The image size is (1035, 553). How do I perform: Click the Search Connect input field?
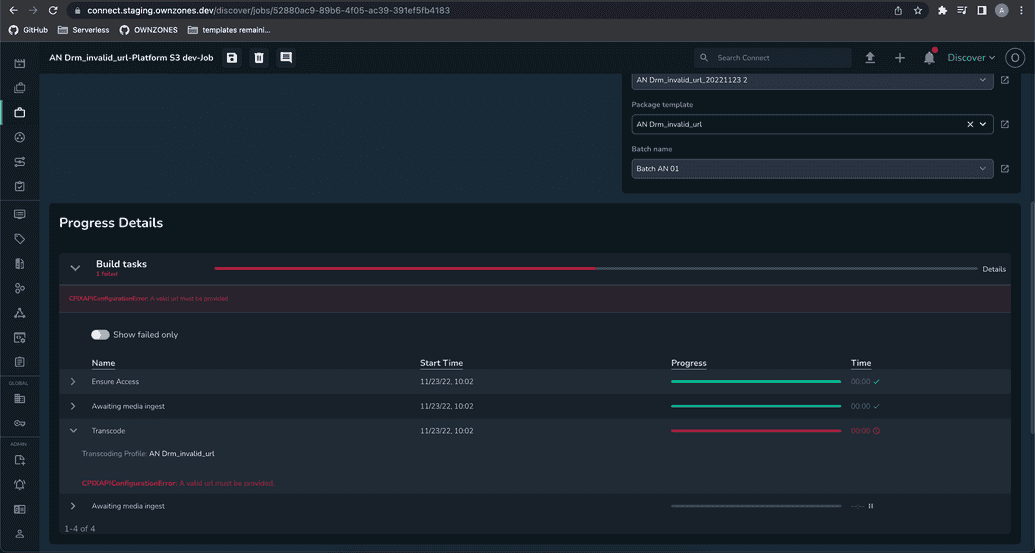772,58
